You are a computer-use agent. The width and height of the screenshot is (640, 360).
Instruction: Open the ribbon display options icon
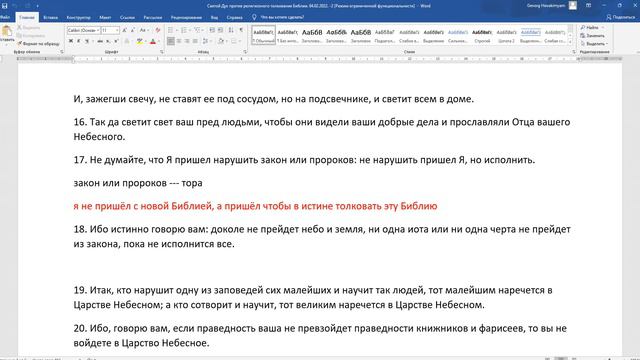coord(589,6)
